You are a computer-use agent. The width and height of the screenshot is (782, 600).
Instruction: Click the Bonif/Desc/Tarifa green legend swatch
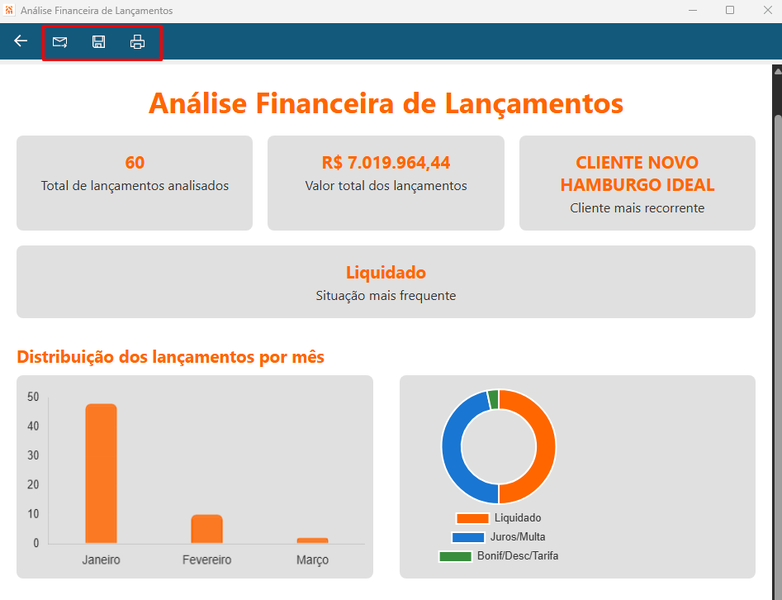point(455,556)
